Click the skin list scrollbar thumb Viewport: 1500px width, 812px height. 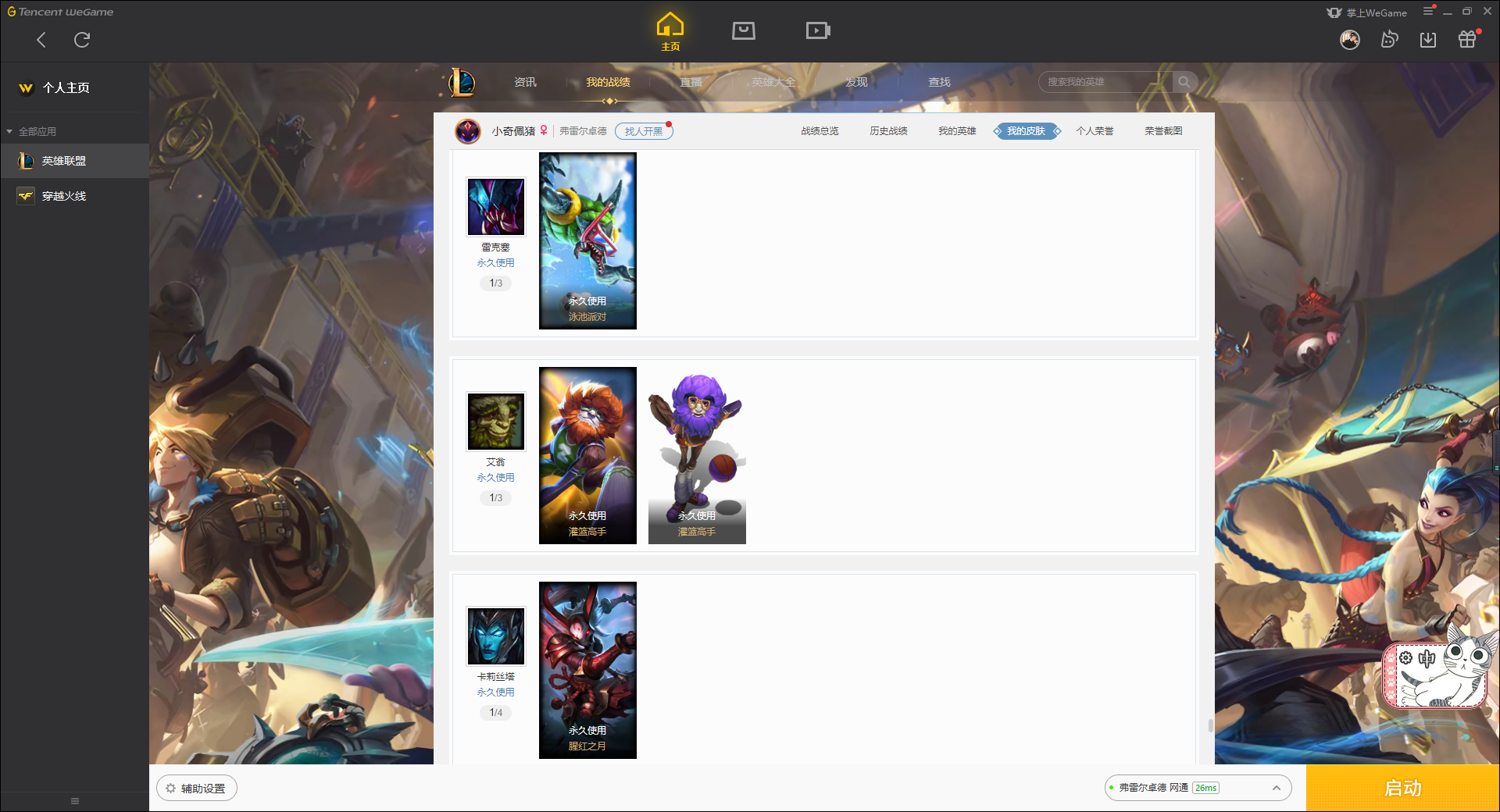point(1211,725)
